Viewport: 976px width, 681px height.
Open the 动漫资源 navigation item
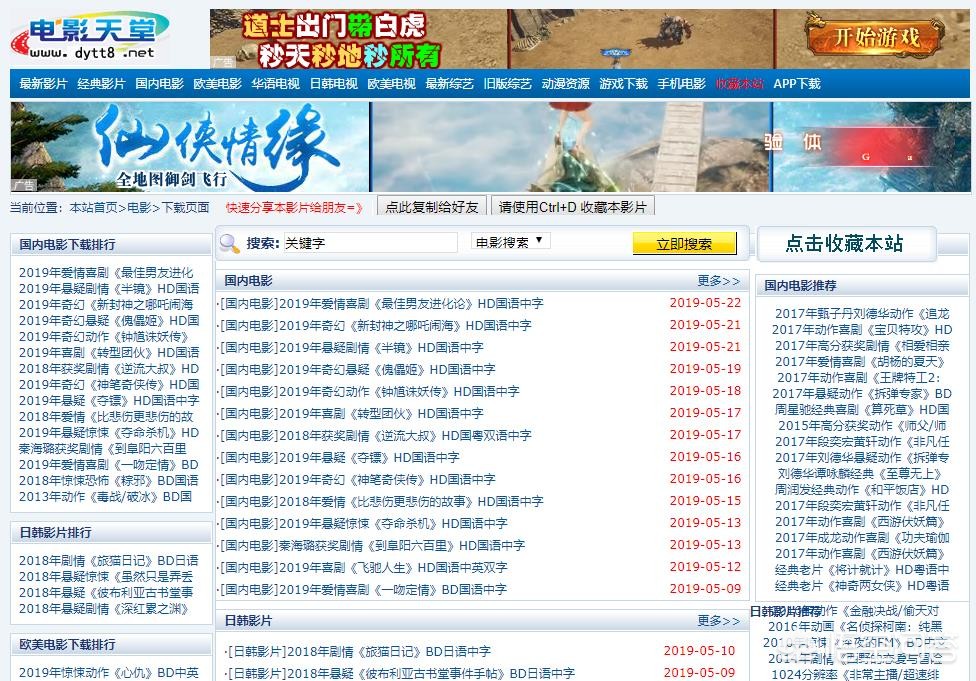pyautogui.click(x=565, y=84)
